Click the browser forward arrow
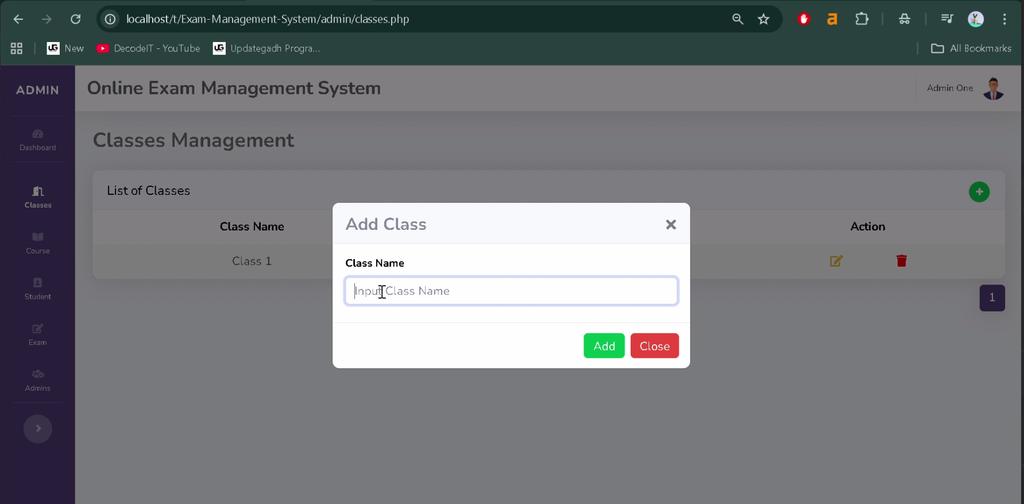 (x=46, y=19)
